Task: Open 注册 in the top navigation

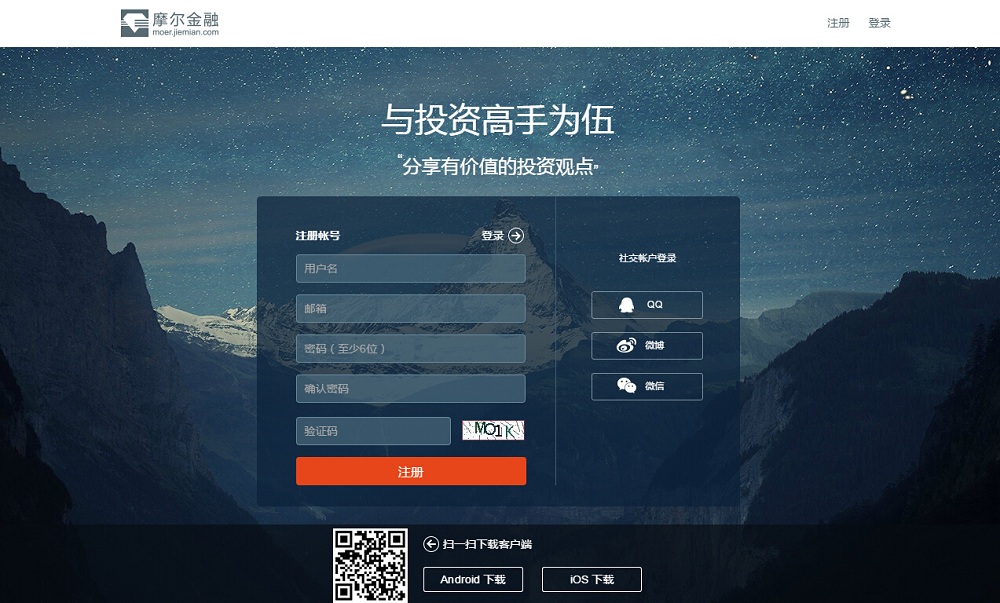Action: click(x=838, y=23)
